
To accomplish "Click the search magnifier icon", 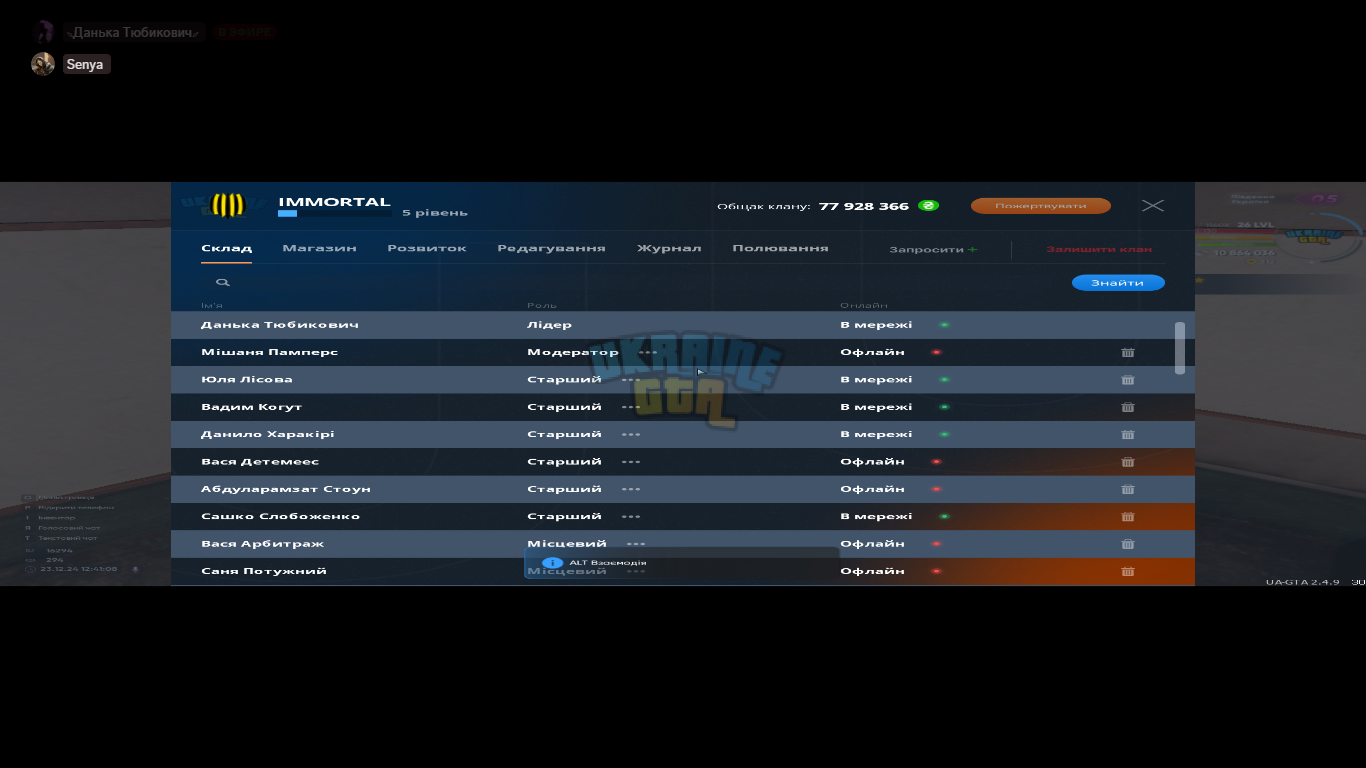I will coord(223,283).
